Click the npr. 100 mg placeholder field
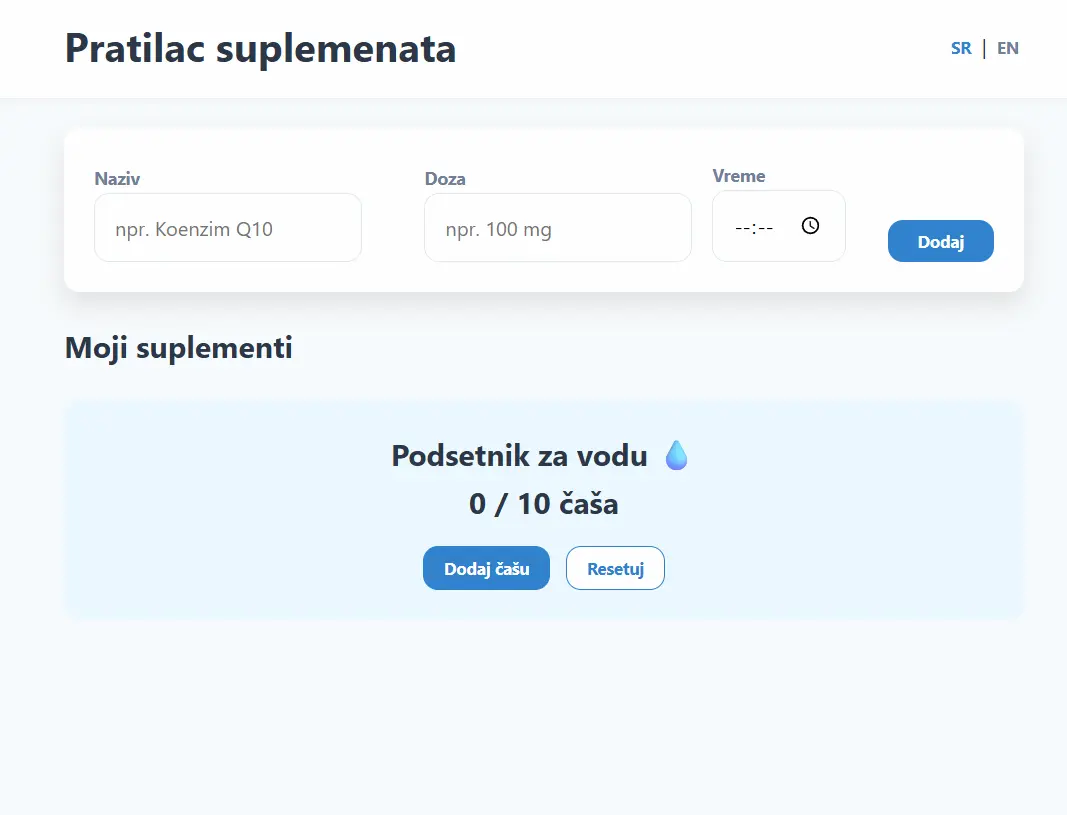The image size is (1067, 815). pyautogui.click(x=498, y=228)
